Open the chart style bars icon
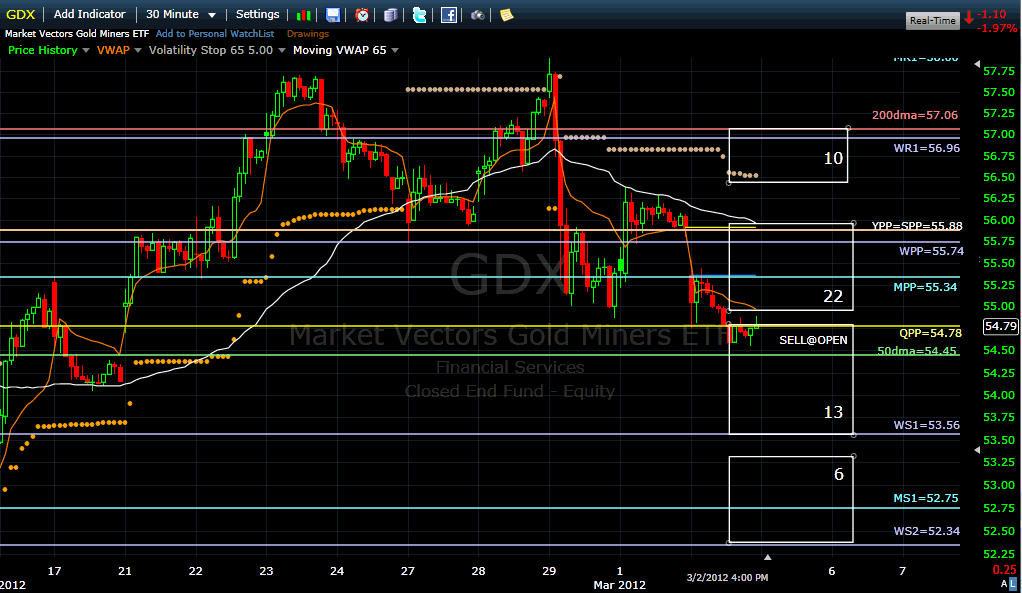 (303, 15)
